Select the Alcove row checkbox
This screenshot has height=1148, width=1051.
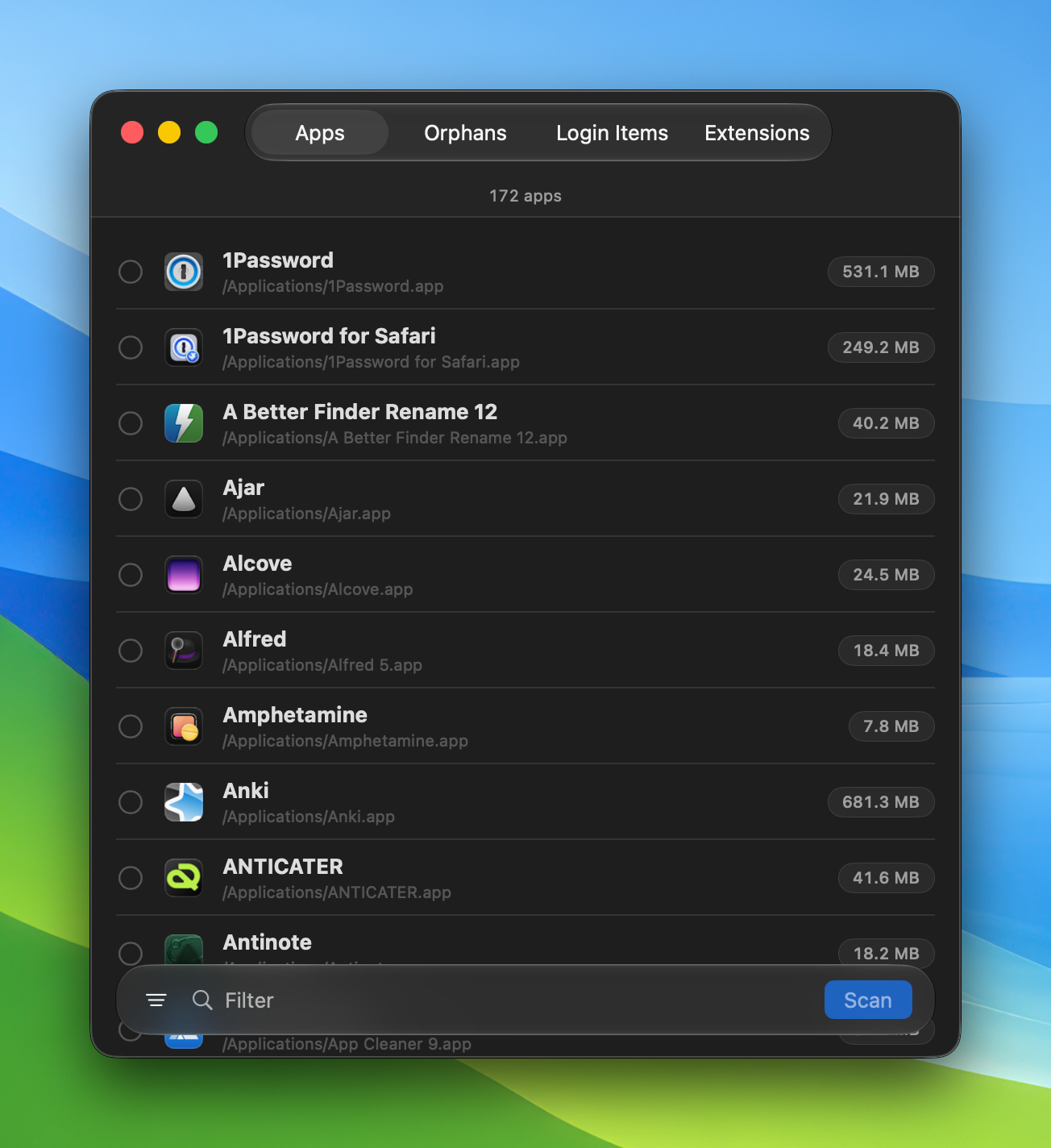tap(131, 575)
